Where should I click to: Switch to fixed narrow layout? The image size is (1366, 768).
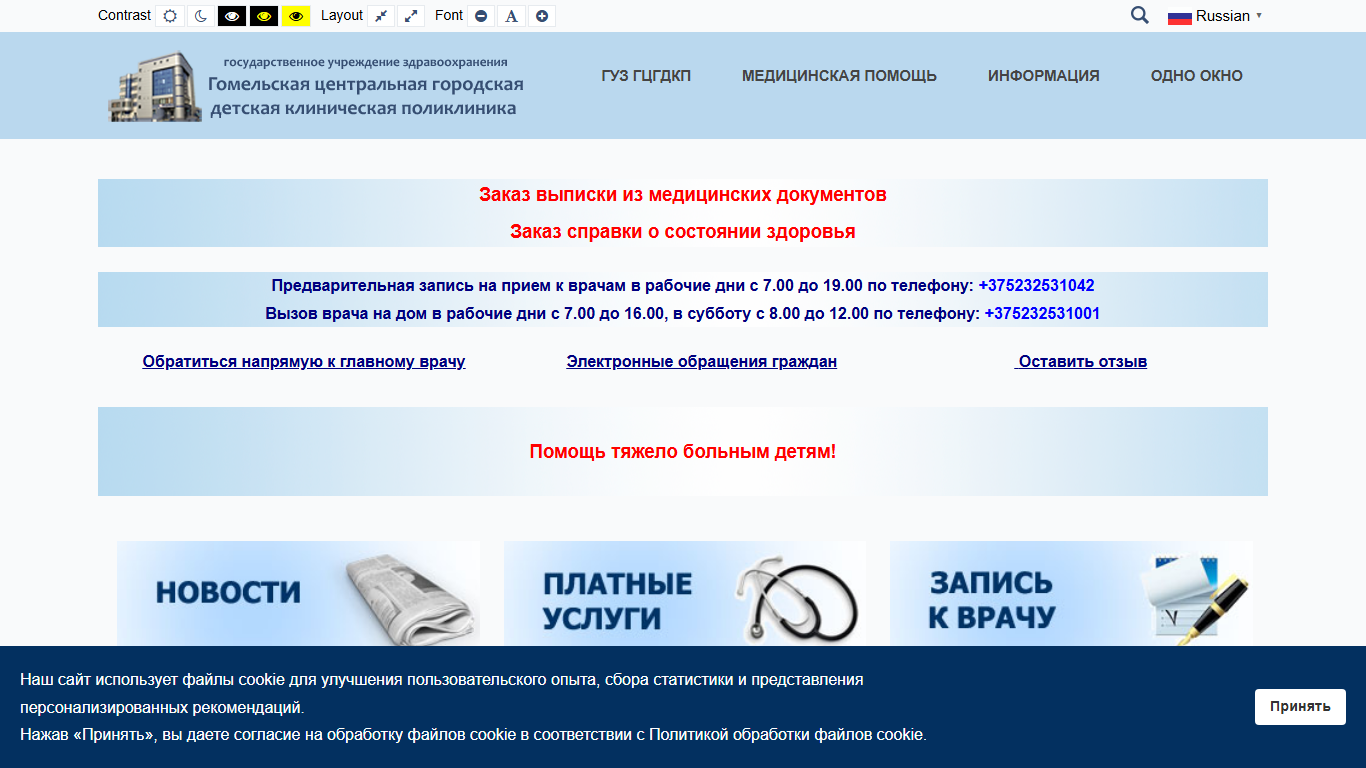[x=381, y=16]
